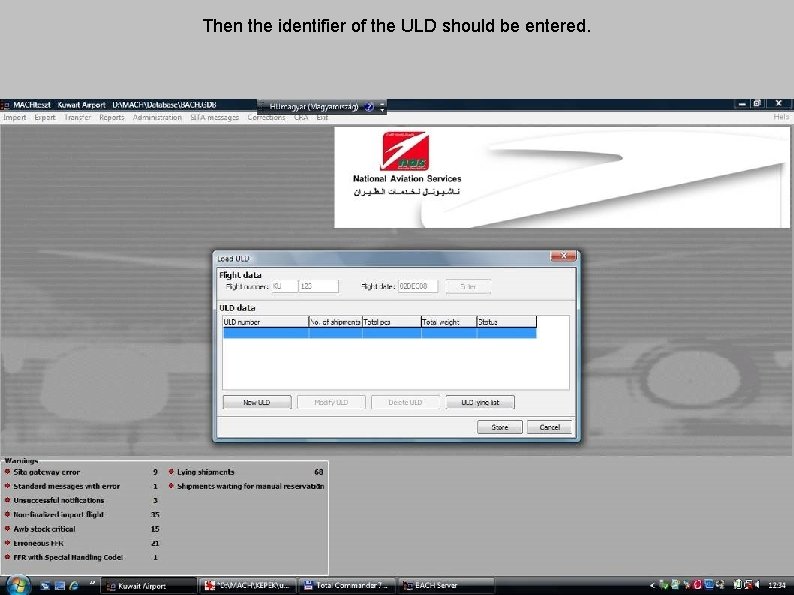Click the Status column header

pyautogui.click(x=506, y=322)
